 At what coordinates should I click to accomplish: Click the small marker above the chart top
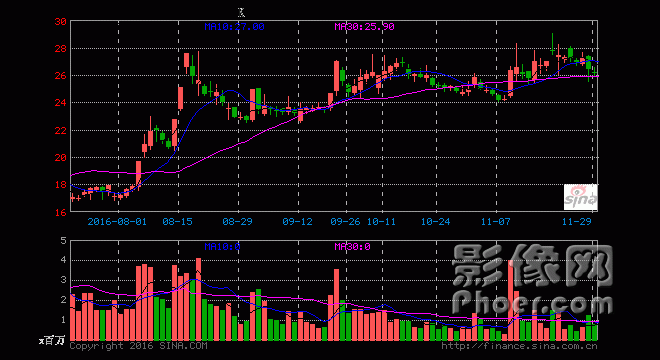[241, 13]
